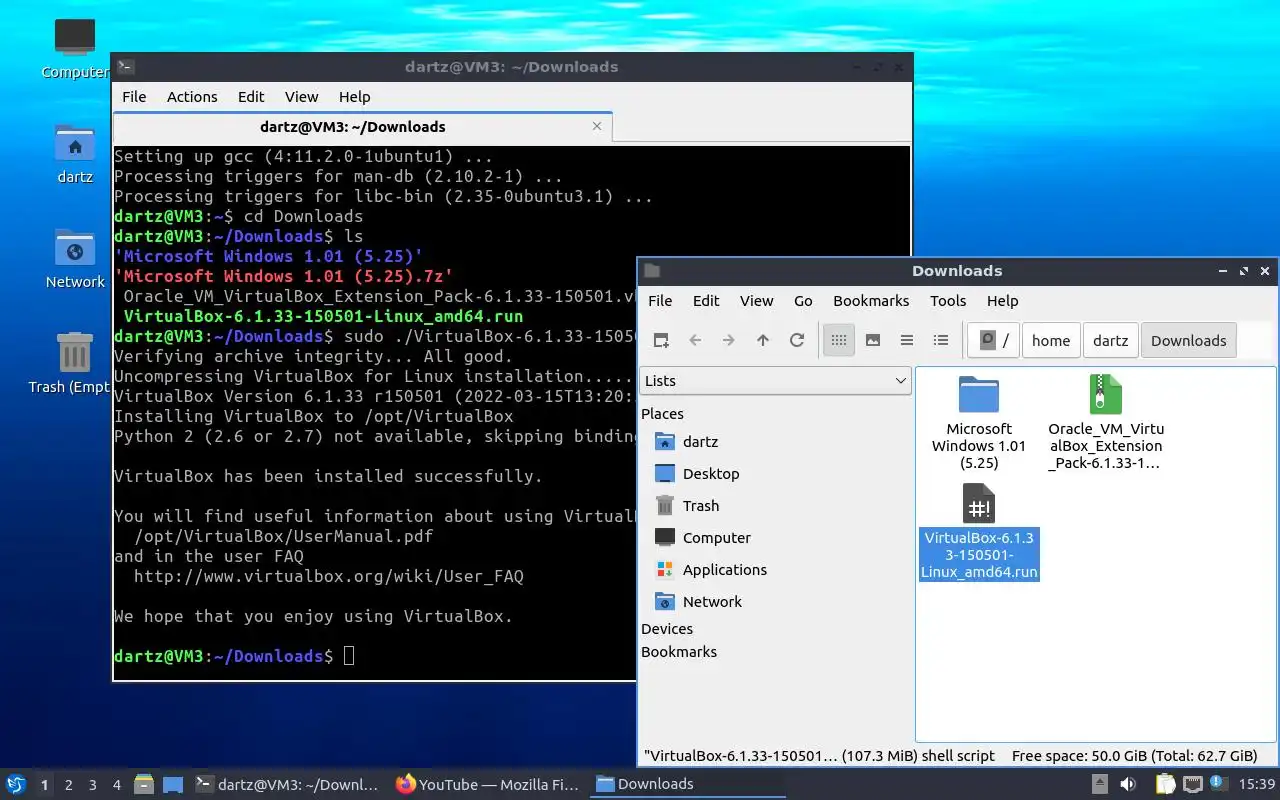Switch to workspace 4
Screen dimensions: 1280x800
tap(117, 785)
